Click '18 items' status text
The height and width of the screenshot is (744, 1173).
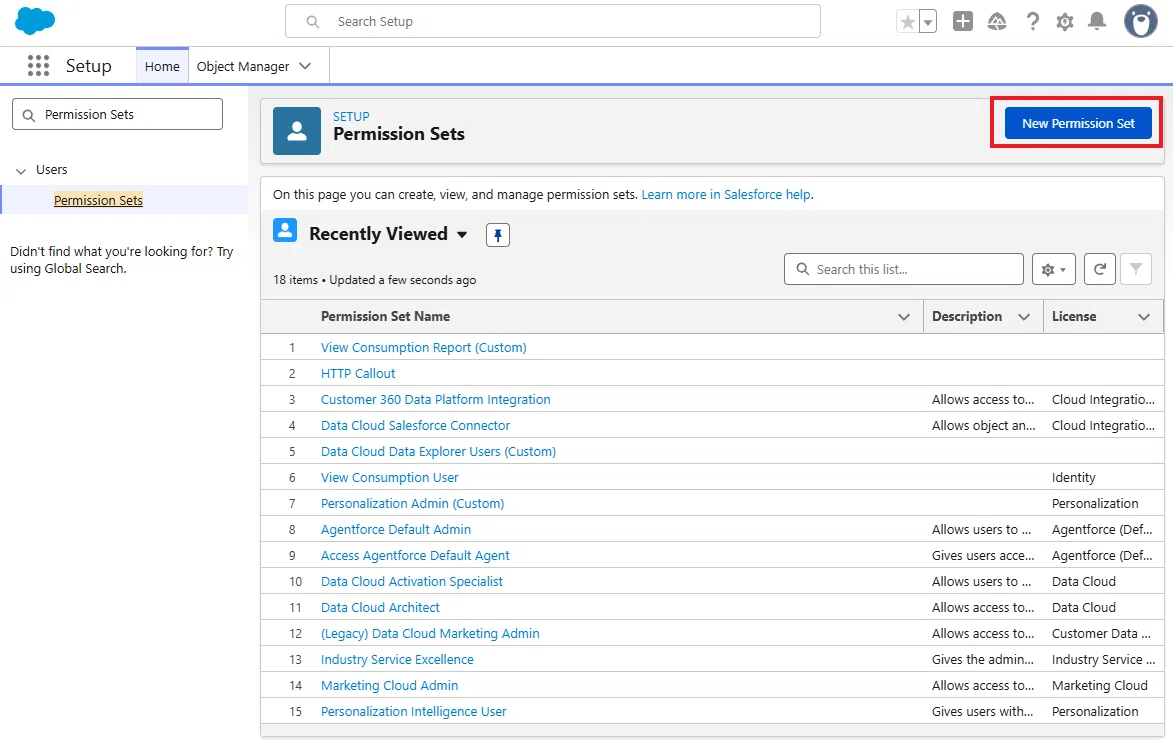pos(295,280)
